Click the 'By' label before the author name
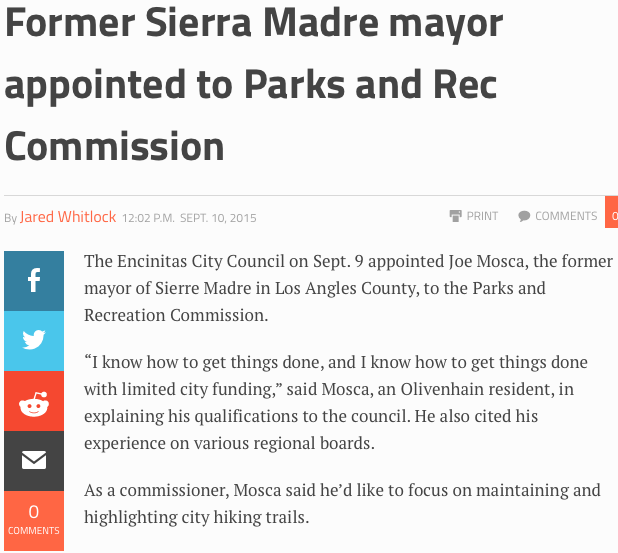 pos(11,218)
